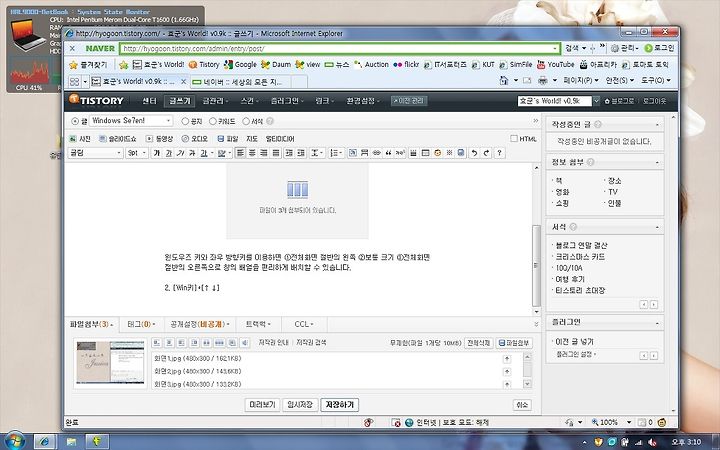Switch to the 네이버 browser tab
The image size is (720, 450).
coord(238,82)
